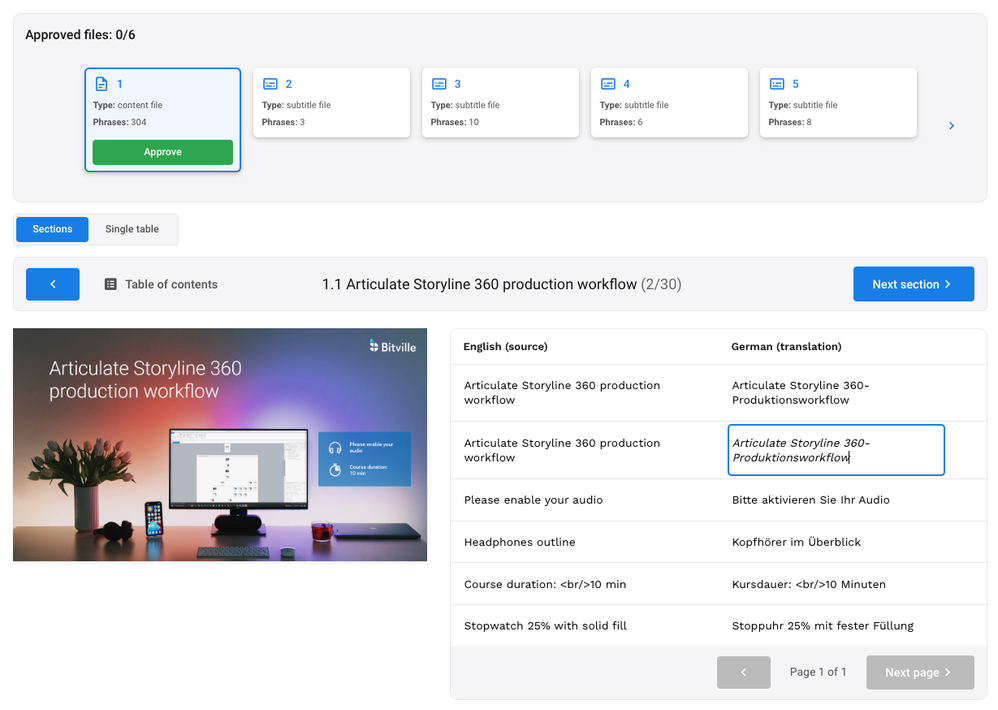Switch to the Sections view

tap(52, 229)
